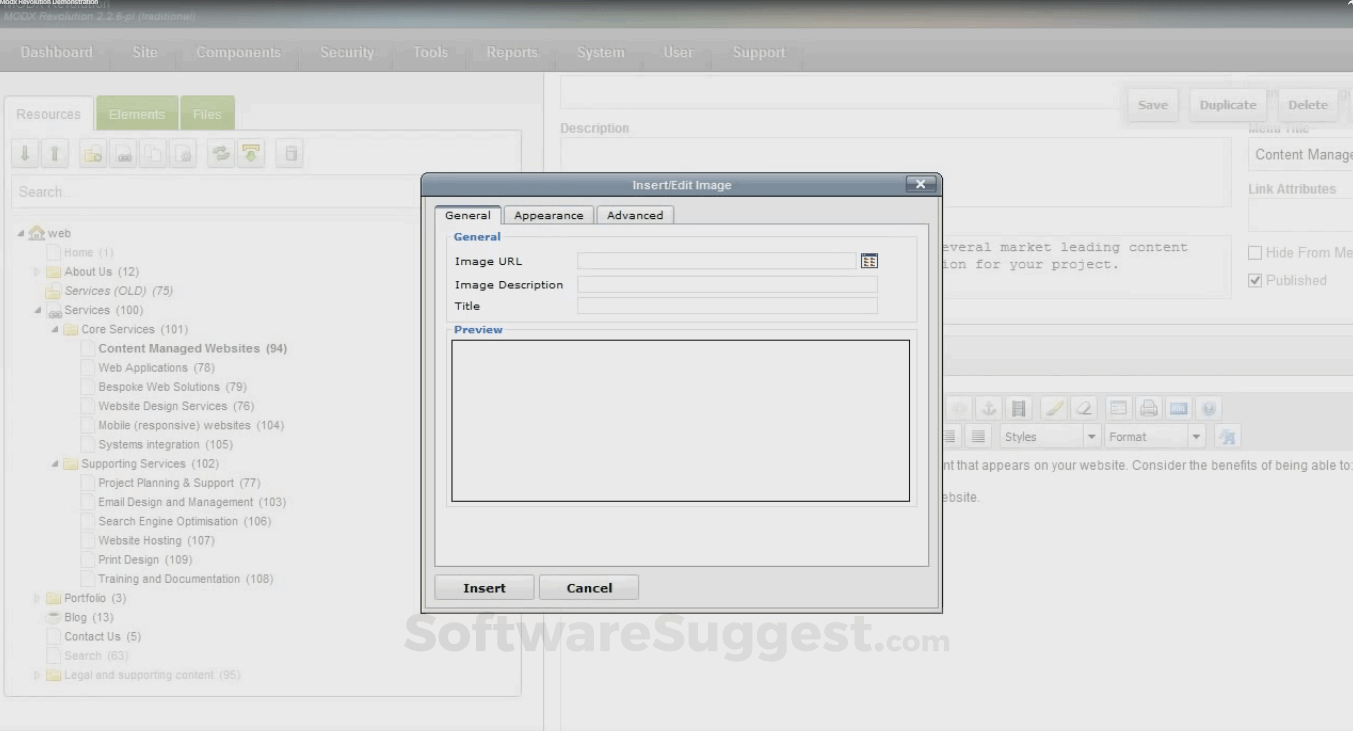Select the refresh tree icon
This screenshot has width=1353, height=731.
coord(221,152)
